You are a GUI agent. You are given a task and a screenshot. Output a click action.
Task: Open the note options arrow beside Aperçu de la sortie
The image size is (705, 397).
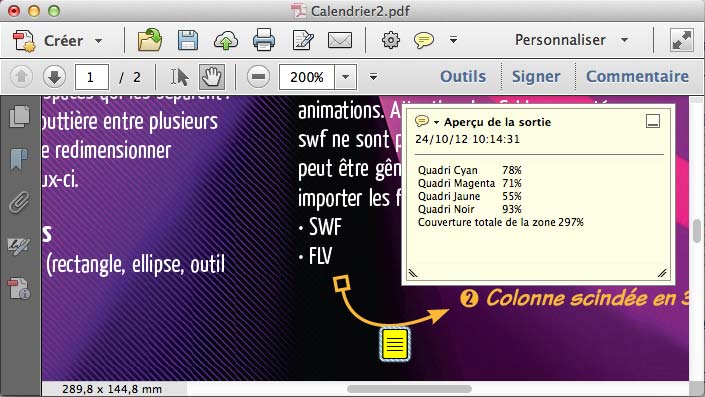(436, 122)
